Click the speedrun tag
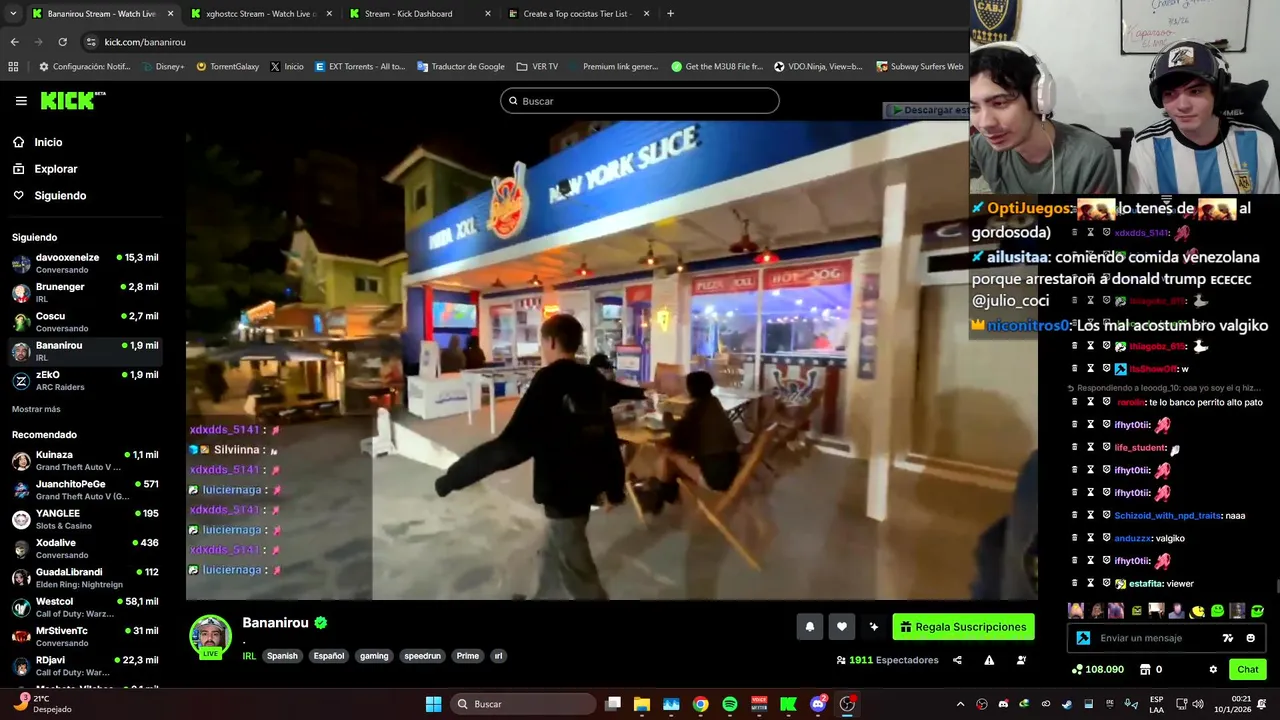Viewport: 1280px width, 720px height. click(x=422, y=656)
